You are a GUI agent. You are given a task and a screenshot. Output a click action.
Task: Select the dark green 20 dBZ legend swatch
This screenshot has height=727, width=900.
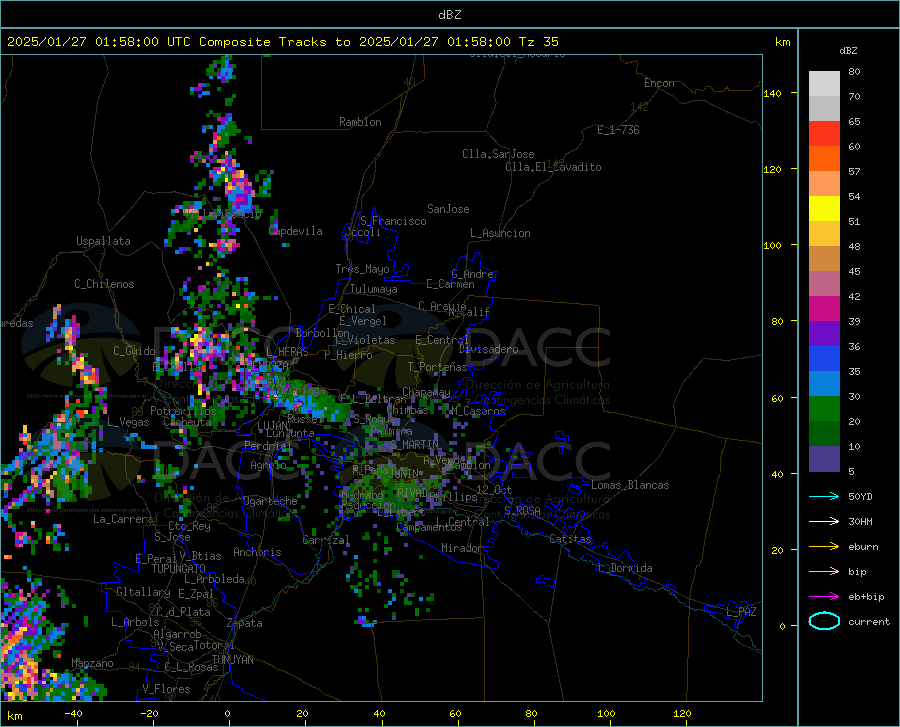[824, 434]
